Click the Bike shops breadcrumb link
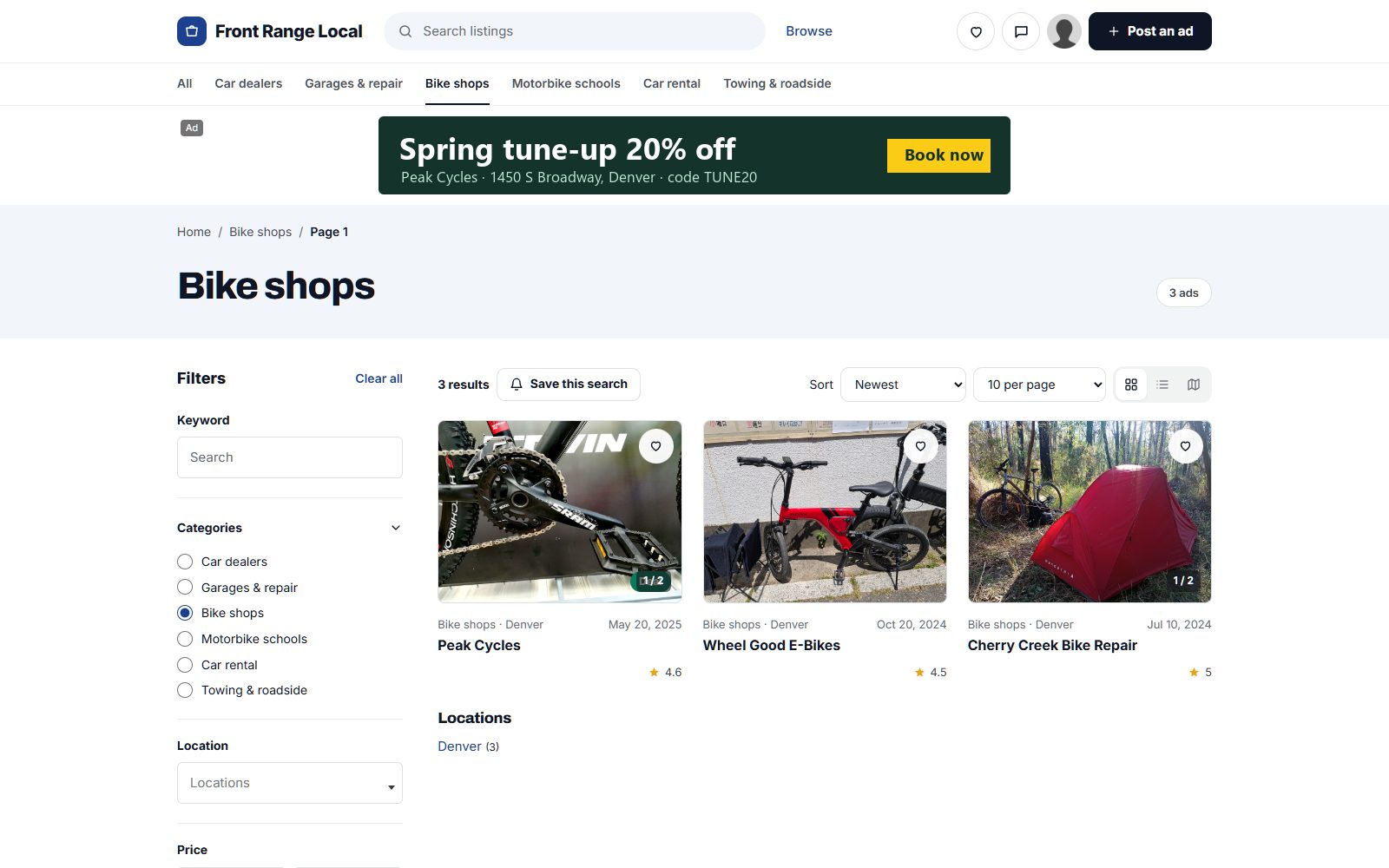The image size is (1389, 868). click(260, 232)
